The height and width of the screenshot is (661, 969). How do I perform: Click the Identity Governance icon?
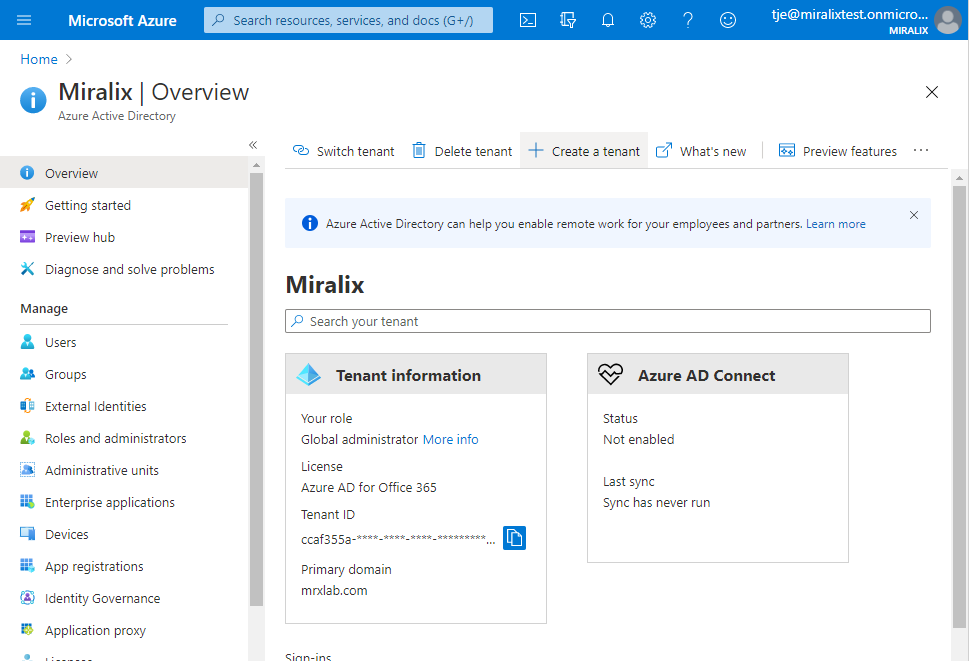pyautogui.click(x=27, y=598)
